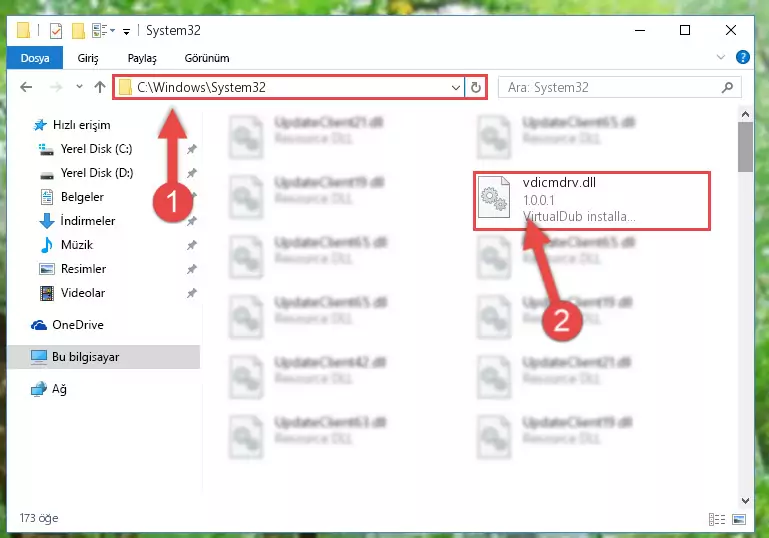Select Bu bilgisayar in the navigation pane

coord(85,357)
